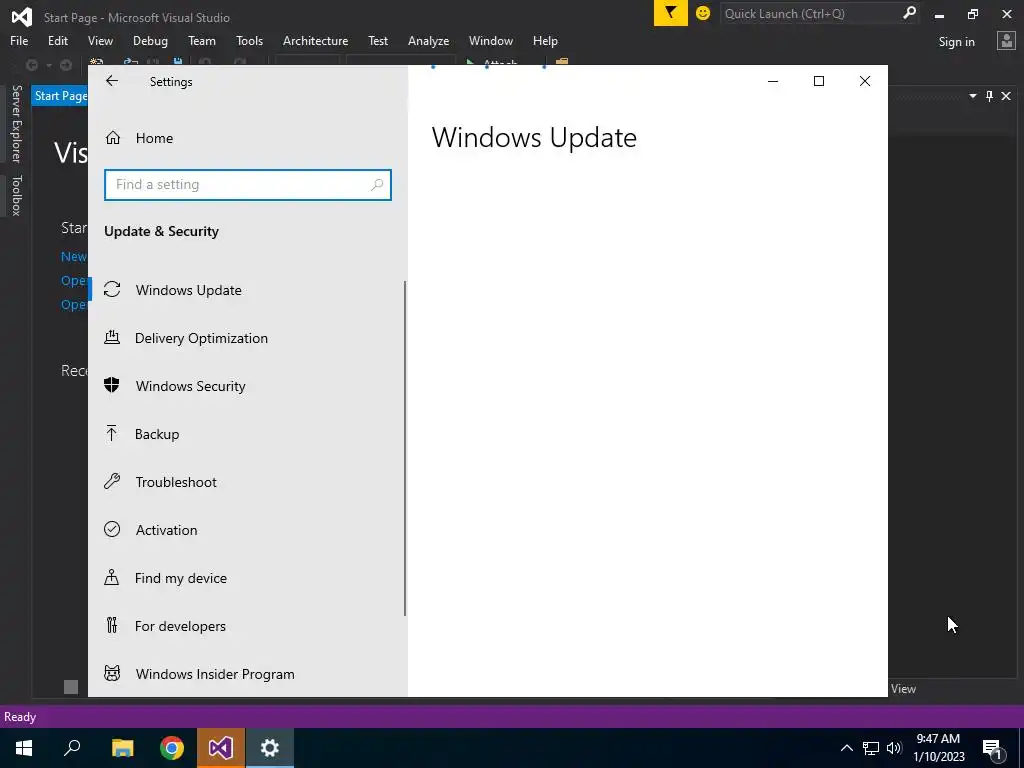Minimize the Settings window
Viewport: 1024px width, 768px height.
(x=773, y=81)
